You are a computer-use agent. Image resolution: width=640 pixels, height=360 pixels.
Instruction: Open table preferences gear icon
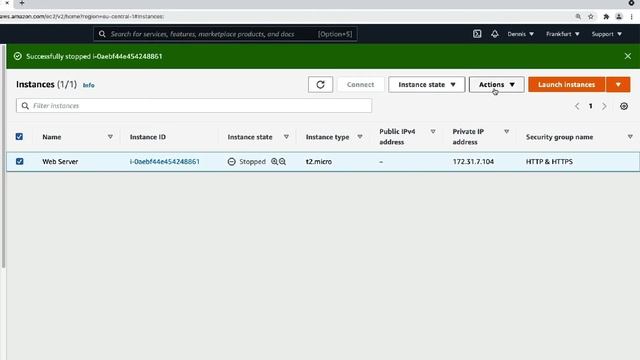coord(624,106)
